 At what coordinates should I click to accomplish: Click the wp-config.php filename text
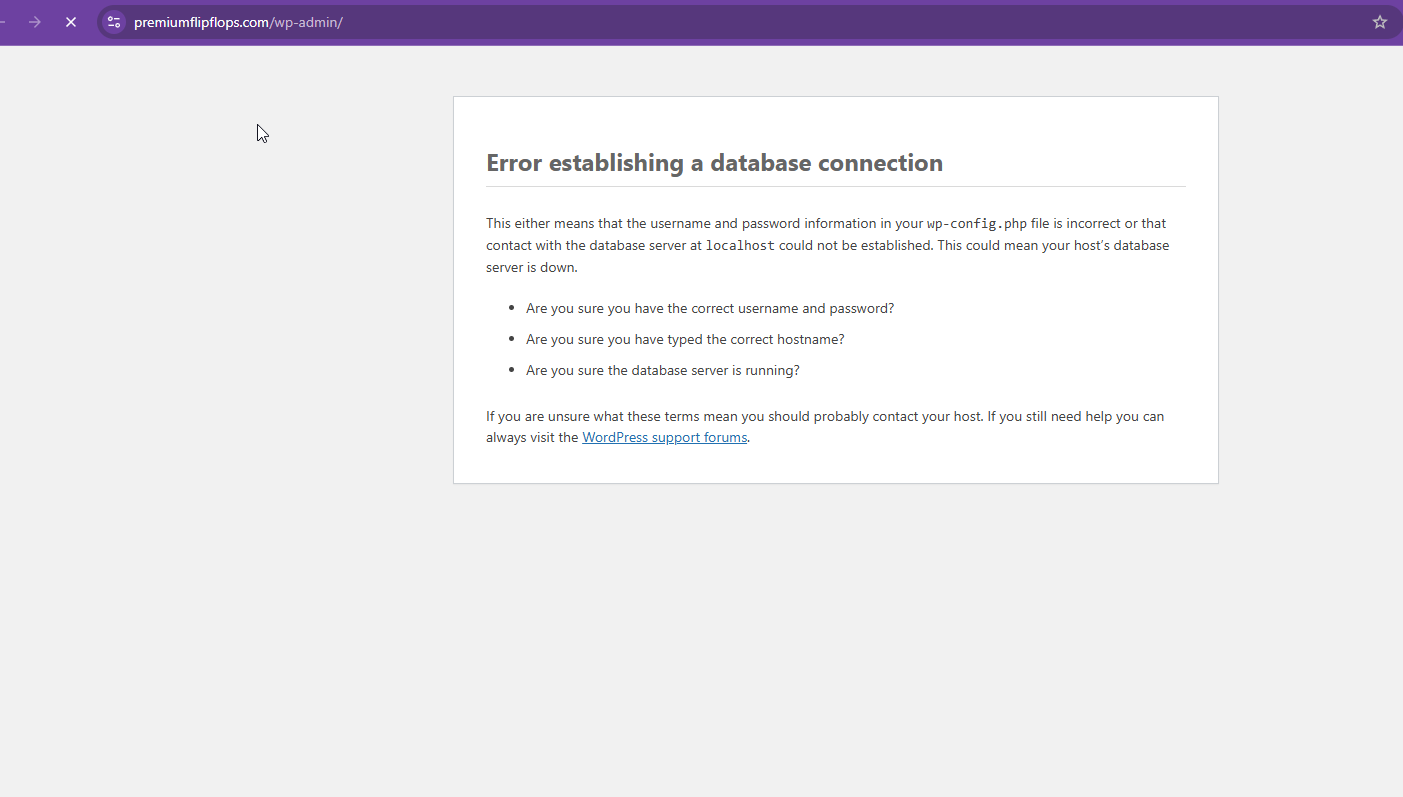[x=976, y=224]
